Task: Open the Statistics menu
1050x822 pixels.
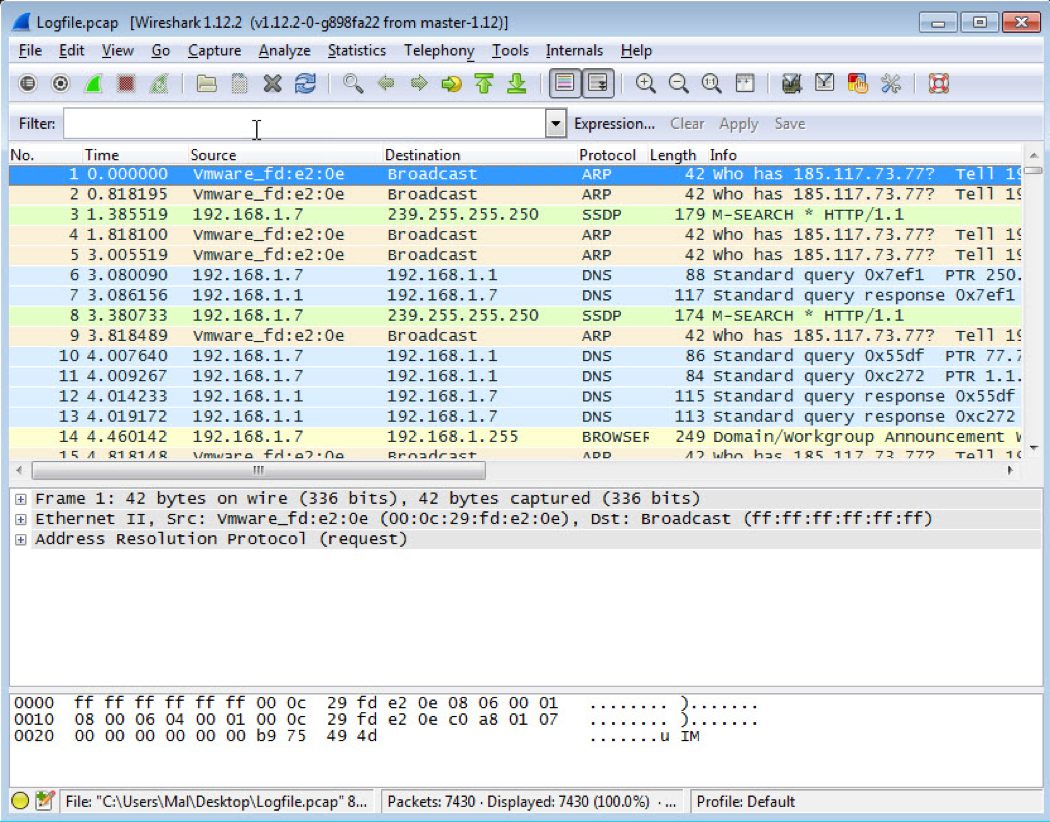Action: click(x=356, y=50)
